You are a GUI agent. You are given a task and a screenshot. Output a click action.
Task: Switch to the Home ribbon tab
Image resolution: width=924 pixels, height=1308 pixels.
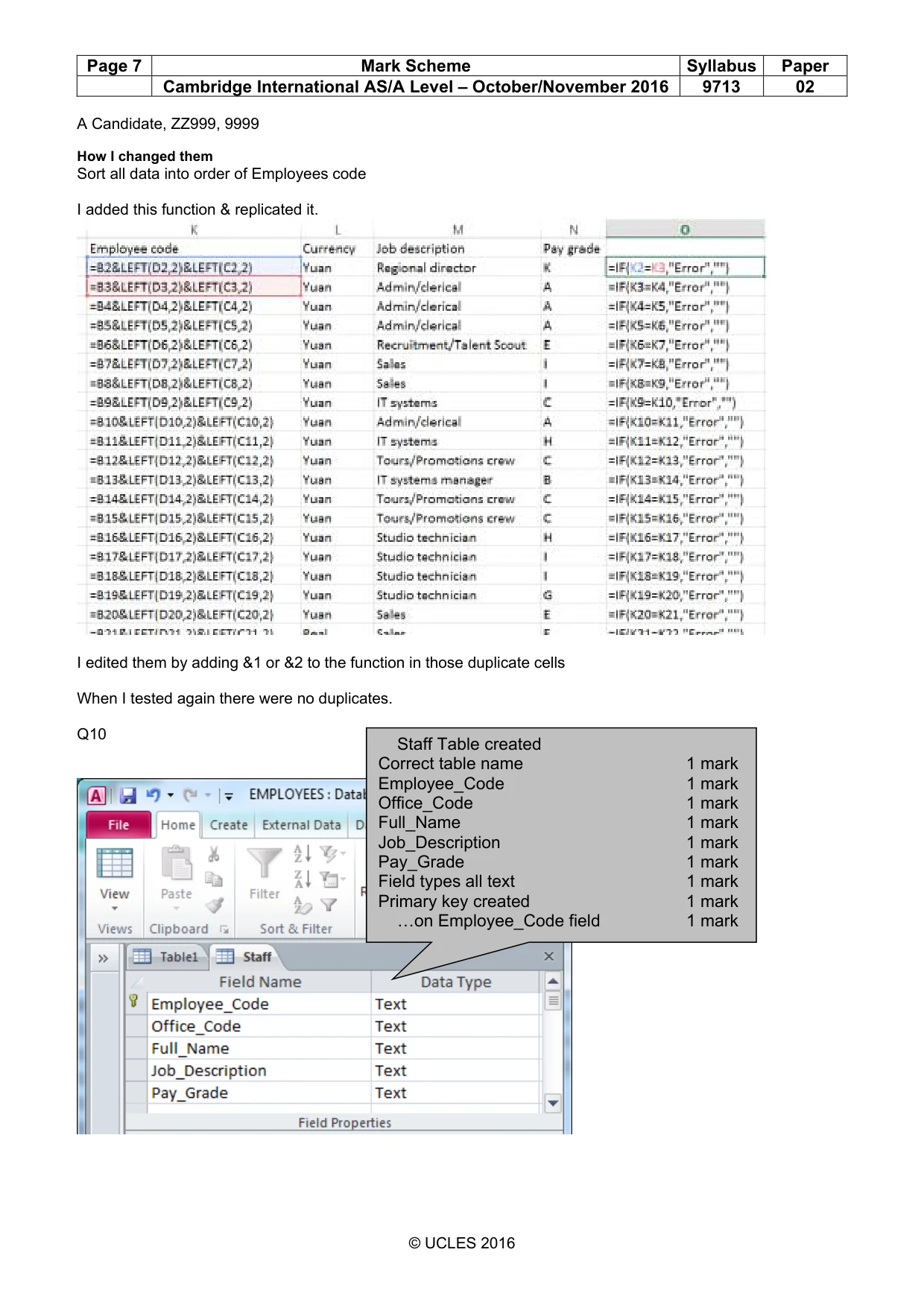[x=178, y=825]
